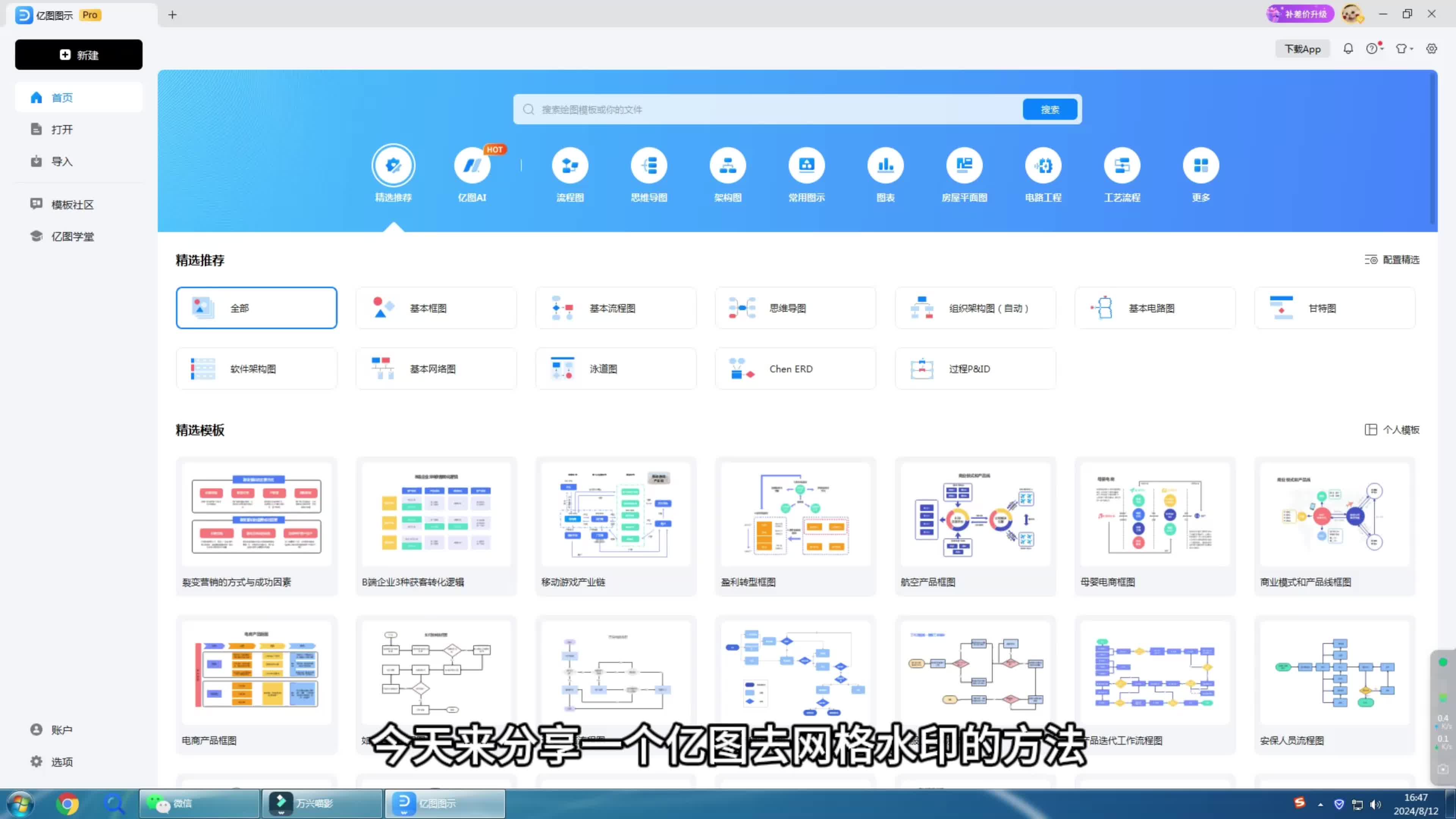The image size is (1456, 819).
Task: Click 下载App button
Action: [x=1302, y=49]
